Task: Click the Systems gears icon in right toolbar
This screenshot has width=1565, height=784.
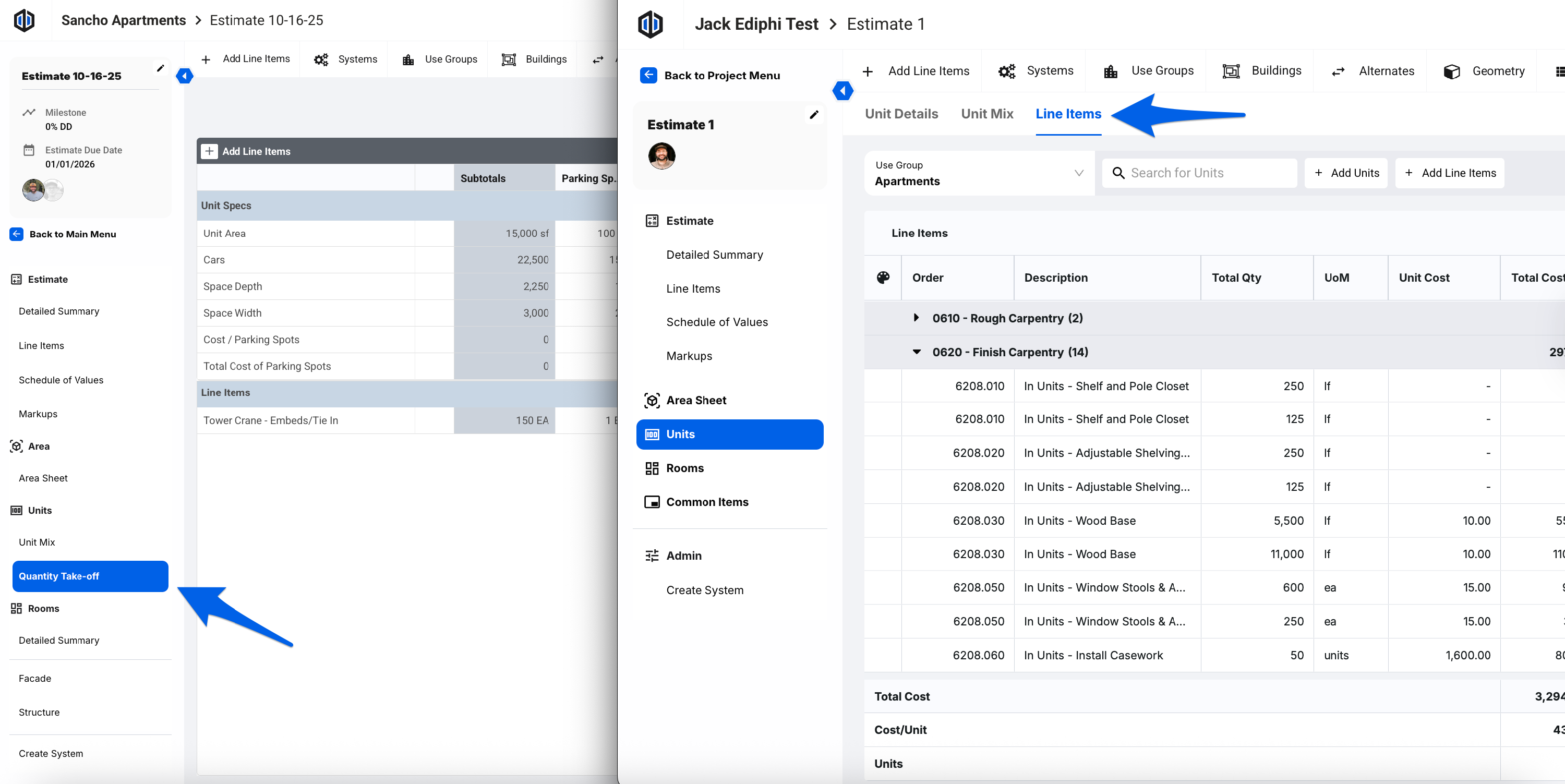Action: [x=1006, y=71]
